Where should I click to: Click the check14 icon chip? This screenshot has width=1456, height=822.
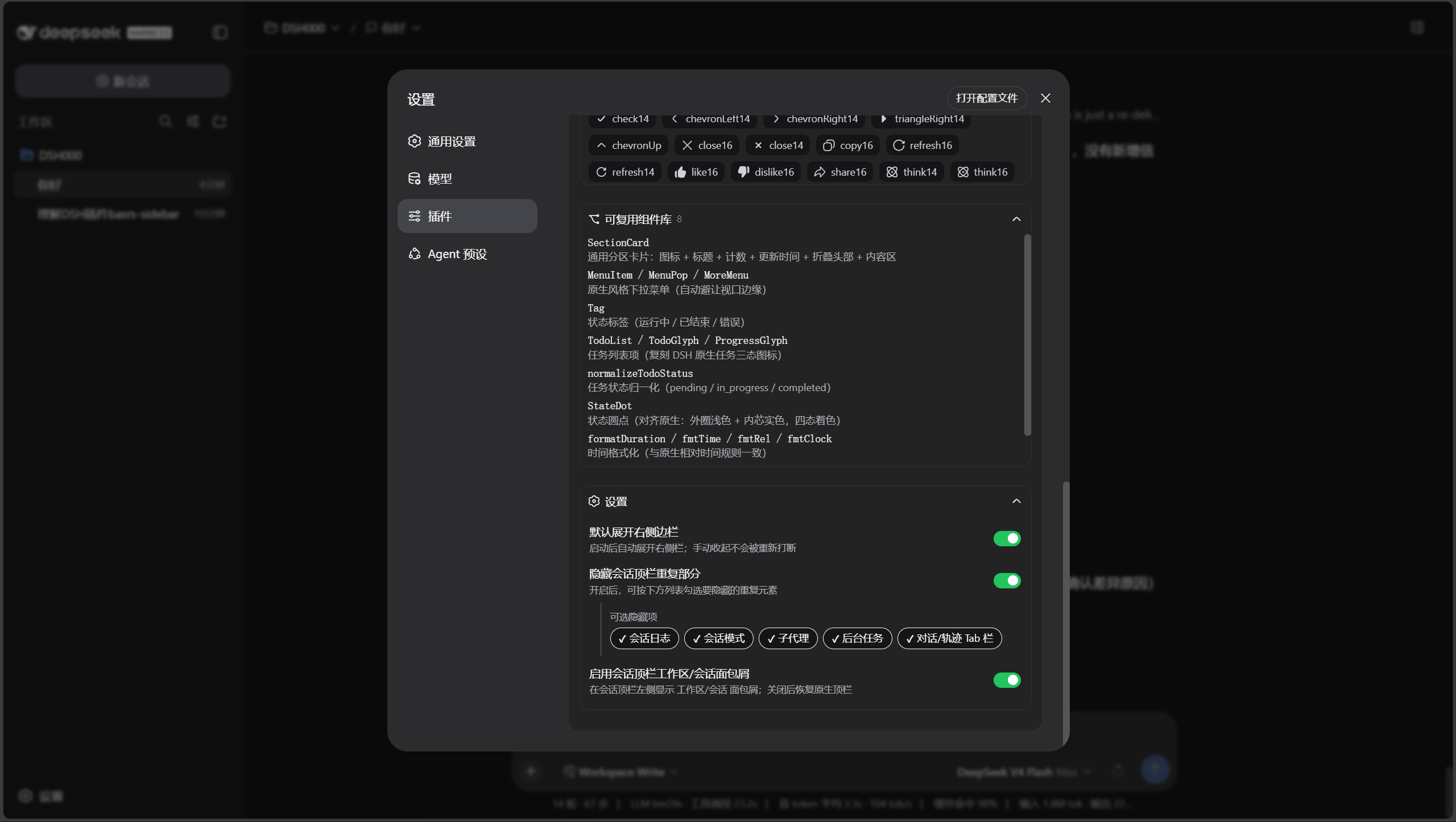point(622,119)
